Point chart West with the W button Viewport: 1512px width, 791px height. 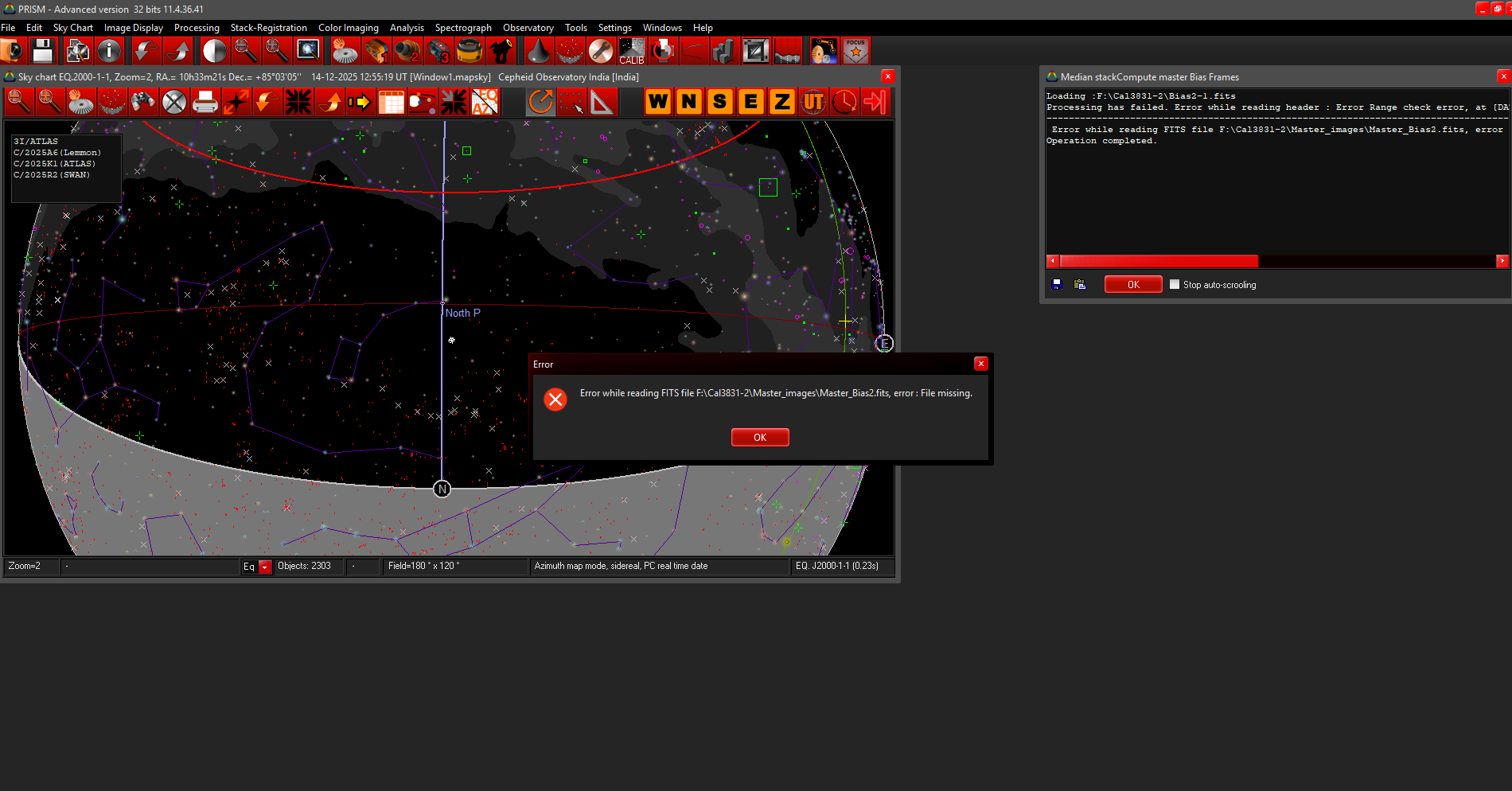point(658,102)
